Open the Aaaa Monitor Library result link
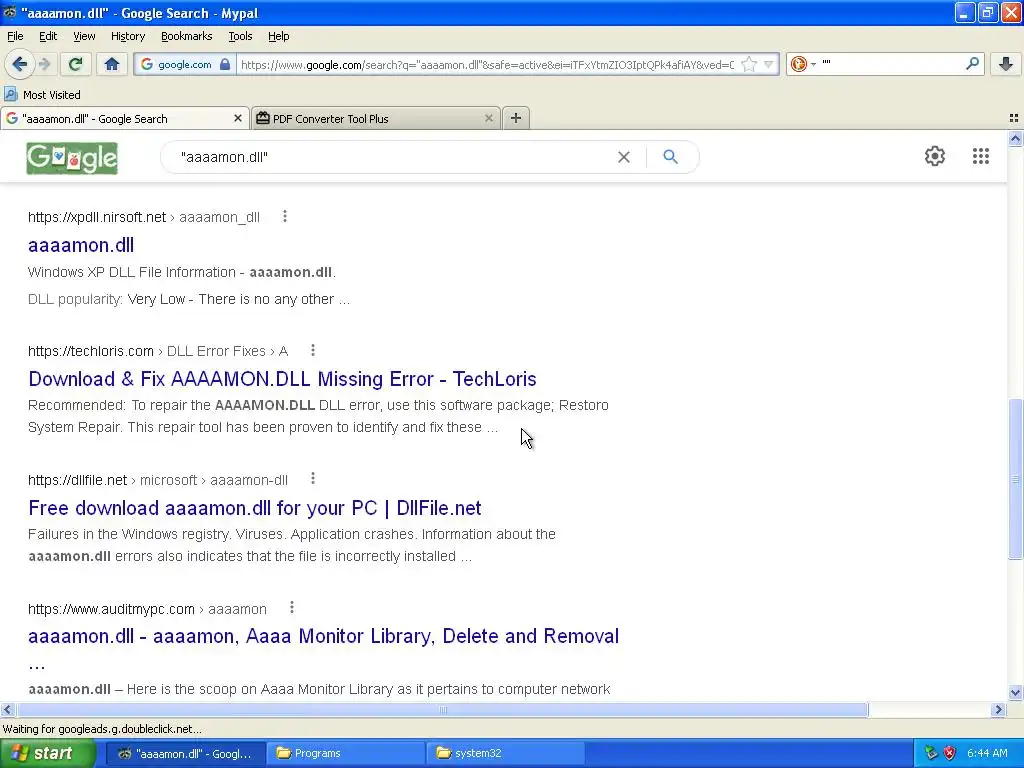Viewport: 1024px width, 768px height. click(323, 635)
